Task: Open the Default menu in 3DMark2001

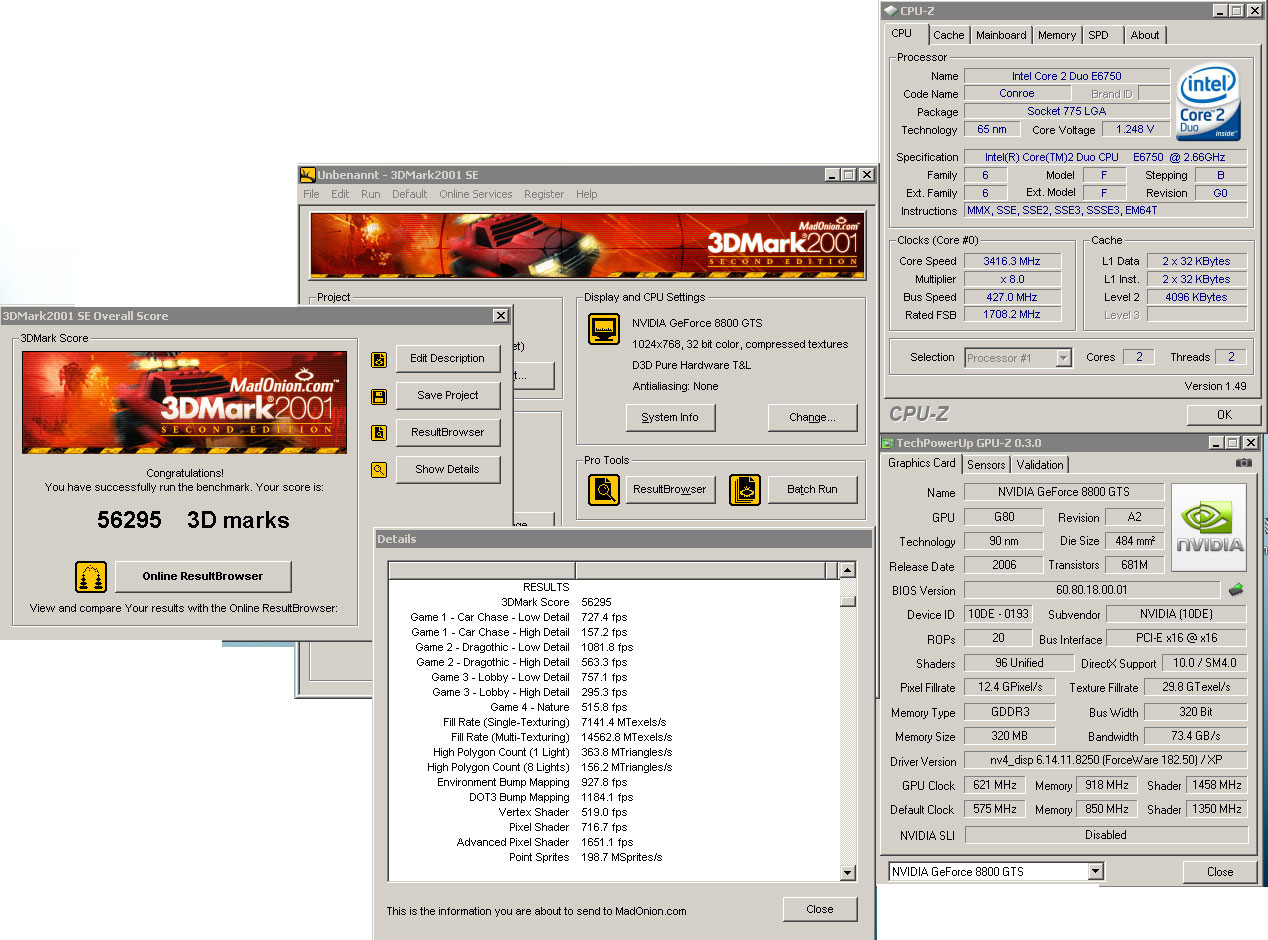Action: pos(409,194)
